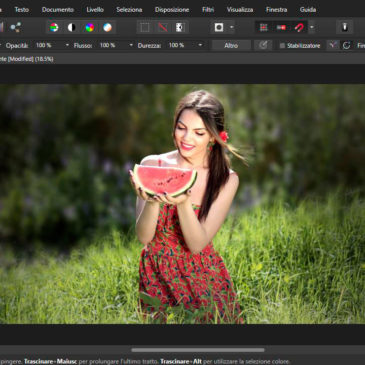Image resolution: width=365 pixels, height=365 pixels.
Task: Click the horizontal scrollbar below the canvas
Action: [198, 350]
